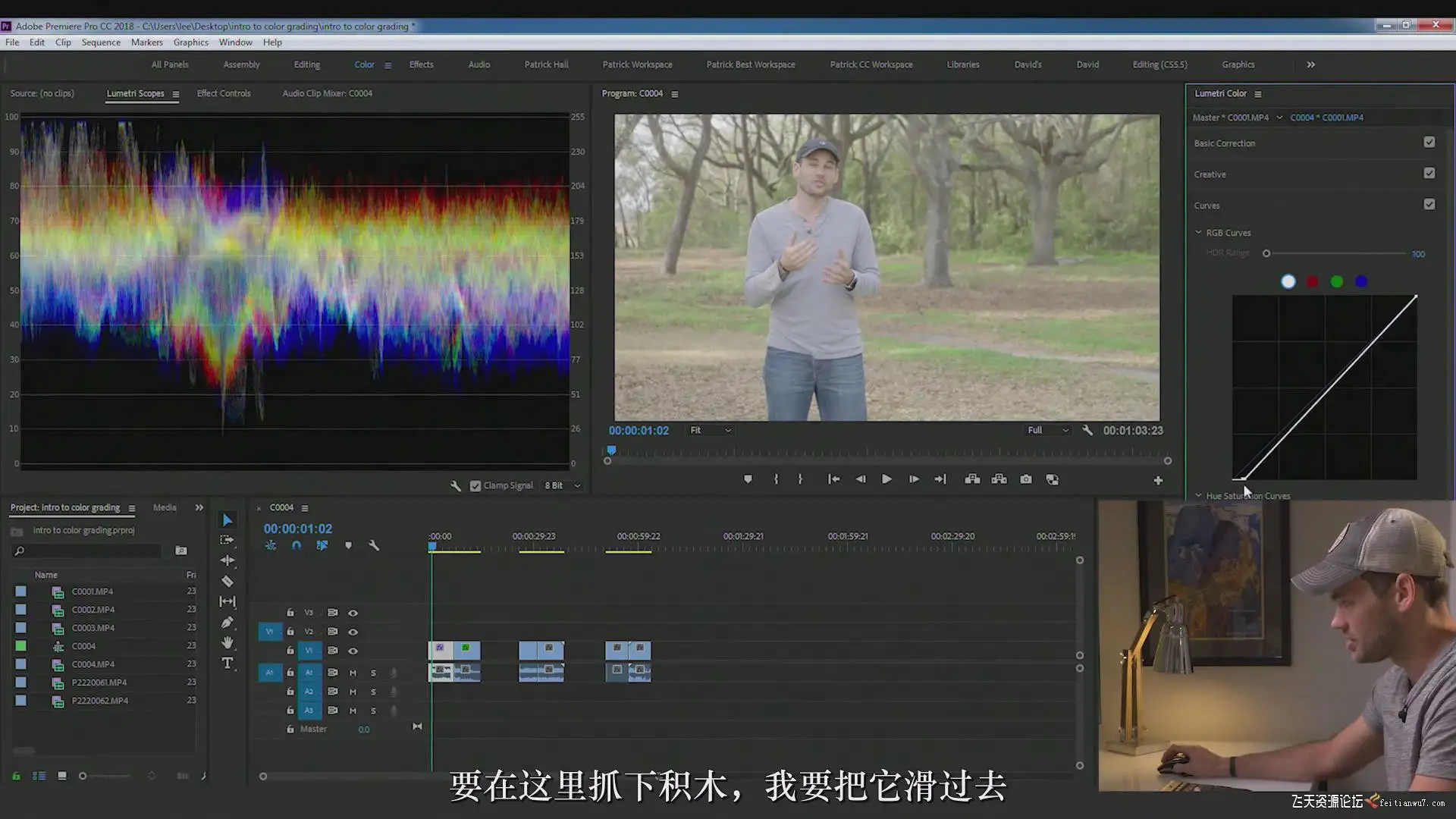Mute audio track A1

353,673
